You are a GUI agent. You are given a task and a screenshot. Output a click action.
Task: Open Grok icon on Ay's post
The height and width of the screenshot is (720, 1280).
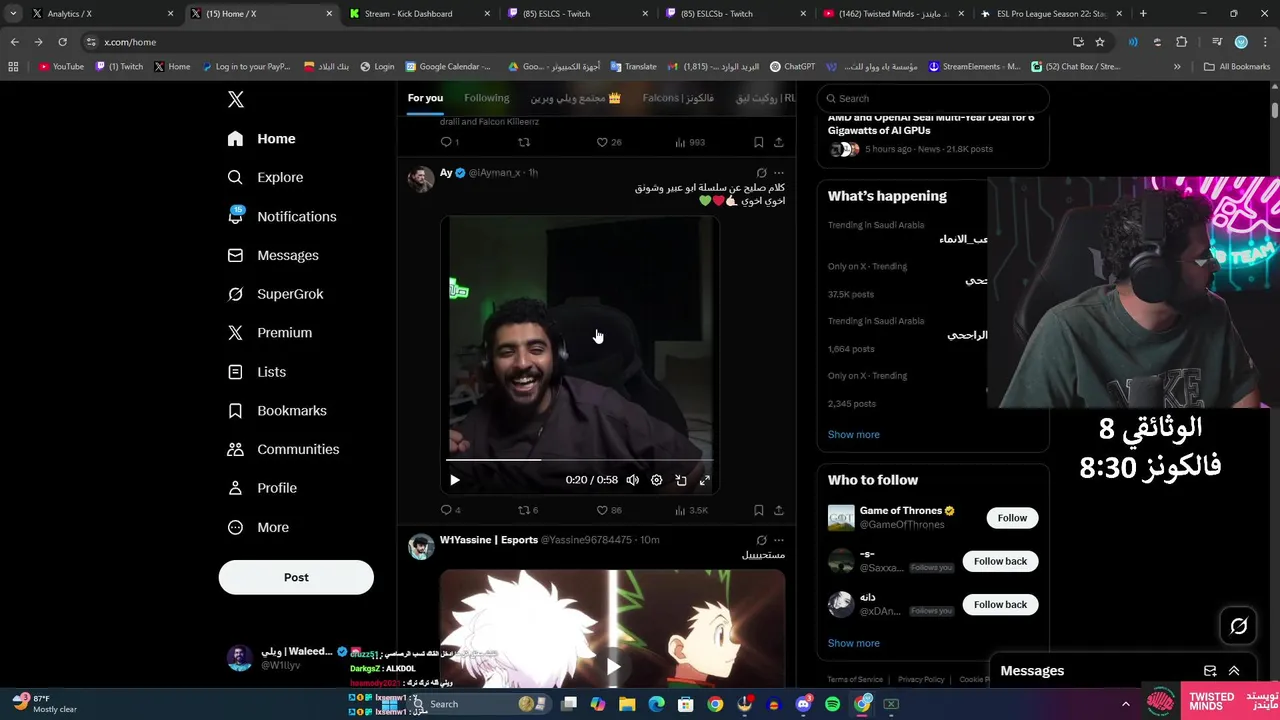[x=761, y=173]
